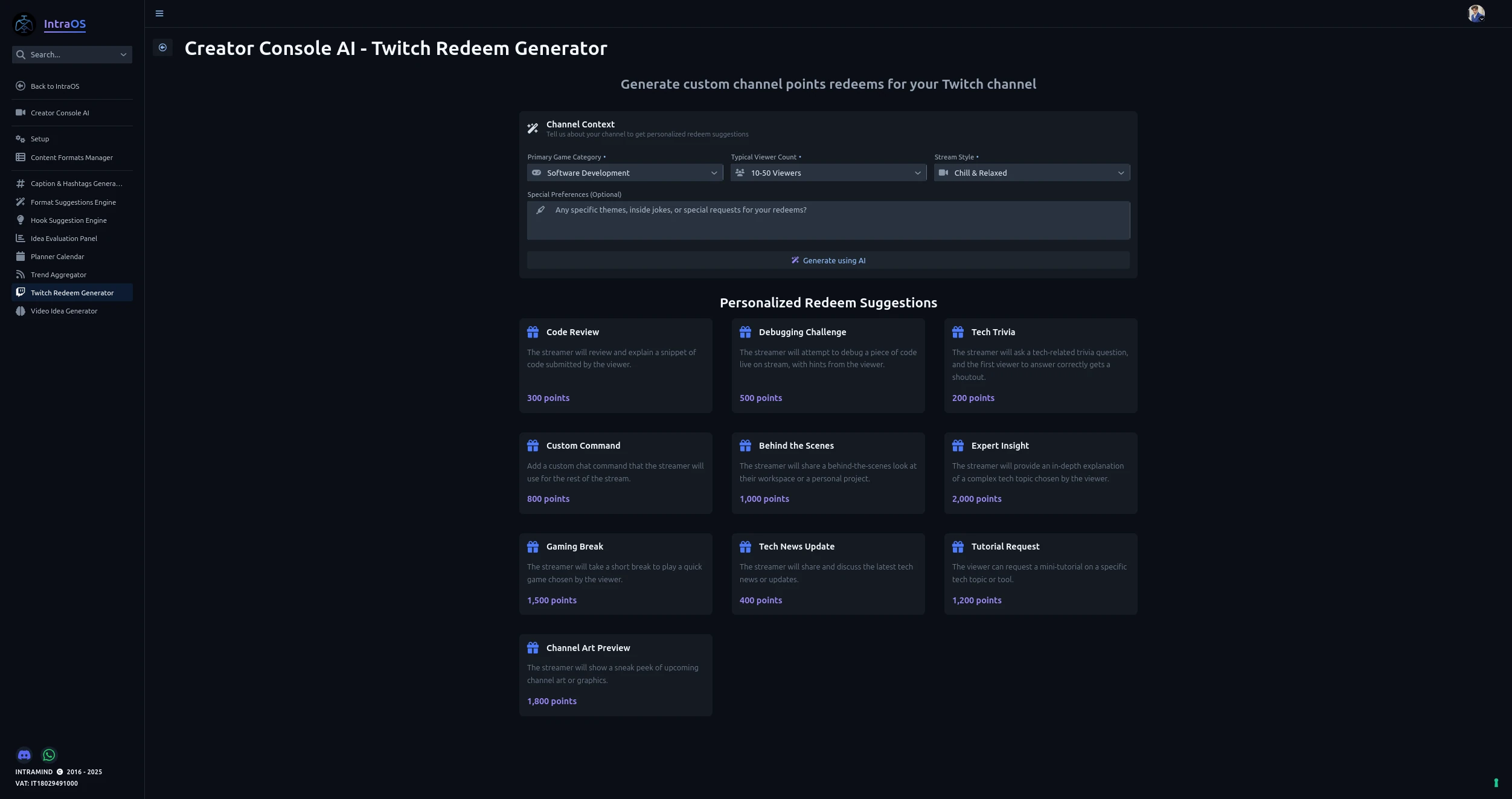
Task: Click the Code Review gift icon
Action: click(x=533, y=332)
